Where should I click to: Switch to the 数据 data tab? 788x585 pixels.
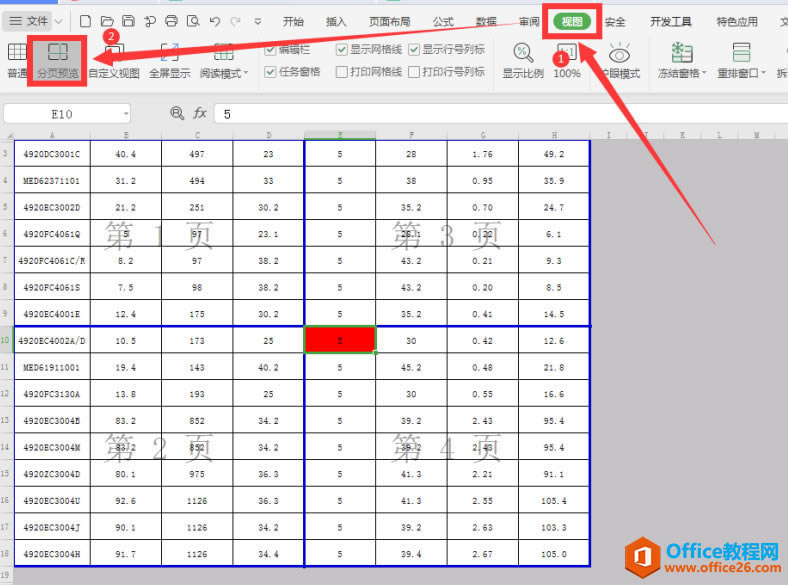coord(486,22)
